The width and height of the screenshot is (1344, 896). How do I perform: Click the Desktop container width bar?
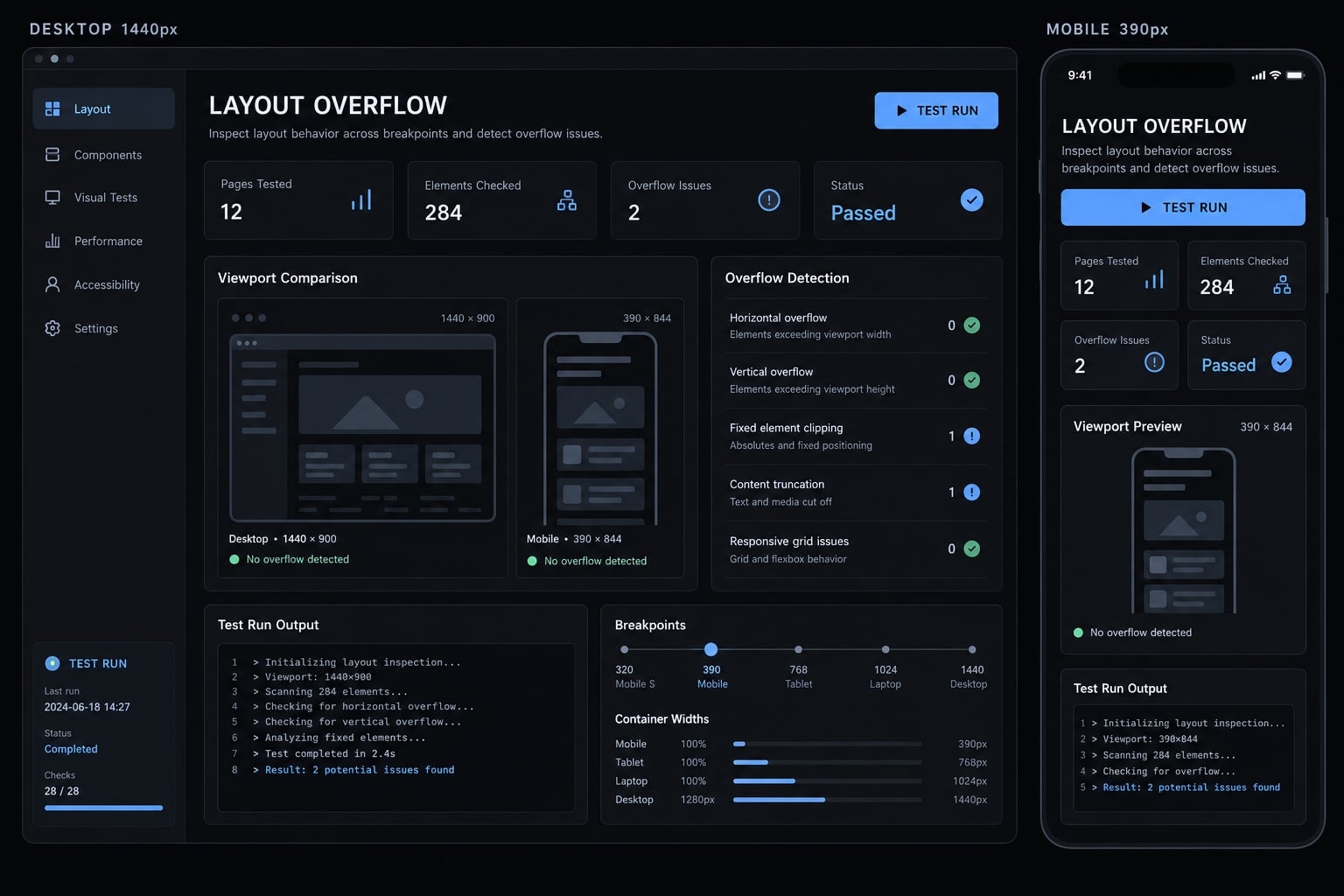[827, 800]
